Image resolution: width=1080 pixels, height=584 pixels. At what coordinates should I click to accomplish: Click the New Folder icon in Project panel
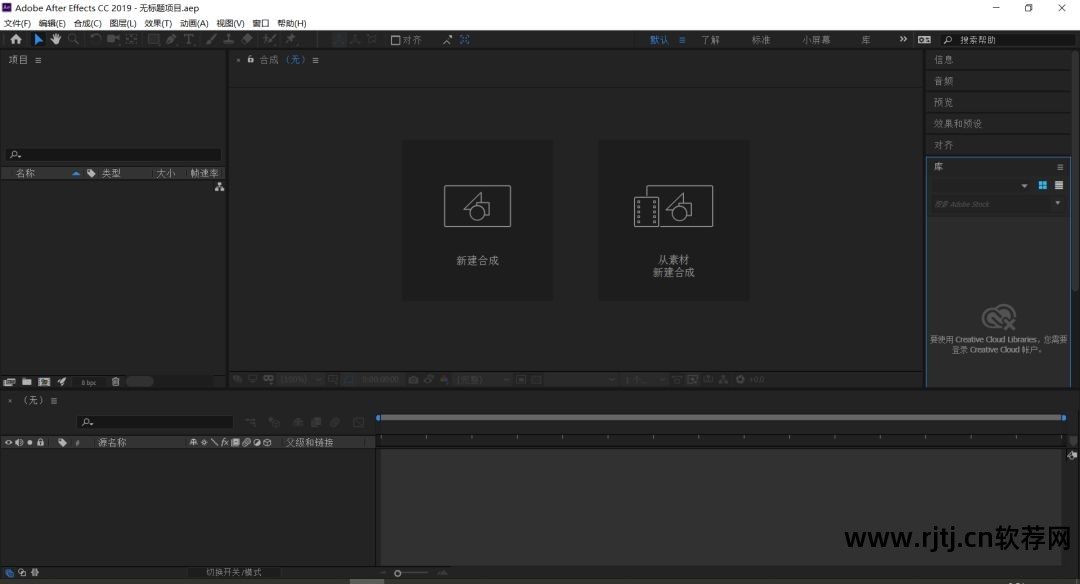click(26, 381)
